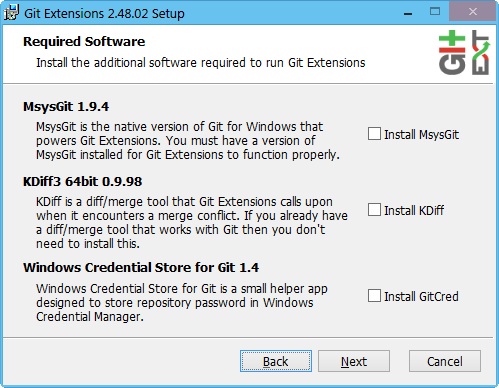
Task: Click the 'Install the additional software required' subtitle
Action: (x=201, y=63)
